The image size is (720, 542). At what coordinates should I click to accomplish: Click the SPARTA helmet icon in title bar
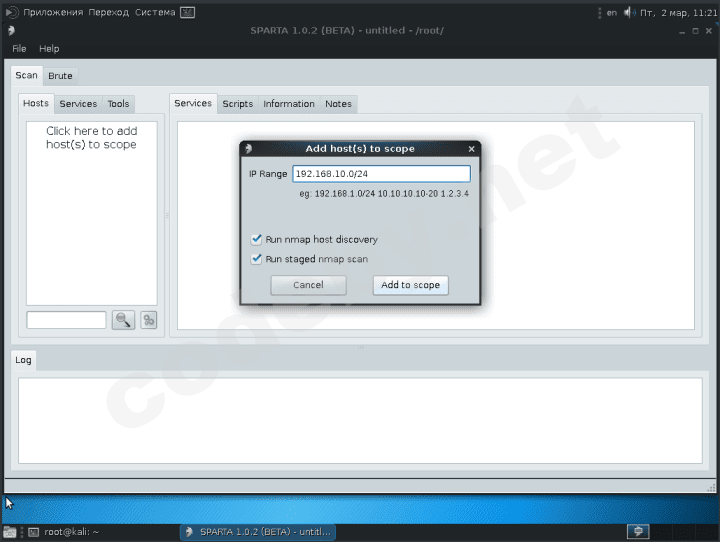click(x=11, y=30)
